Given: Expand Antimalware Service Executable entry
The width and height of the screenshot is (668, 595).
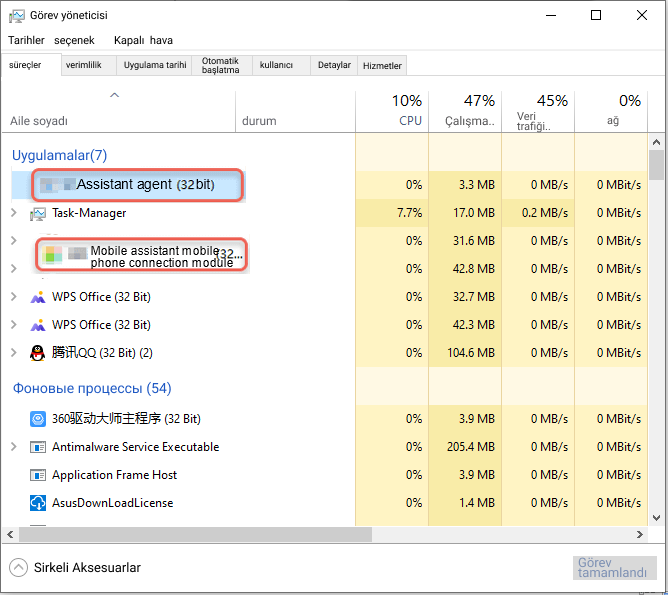Looking at the screenshot, I should tap(14, 447).
